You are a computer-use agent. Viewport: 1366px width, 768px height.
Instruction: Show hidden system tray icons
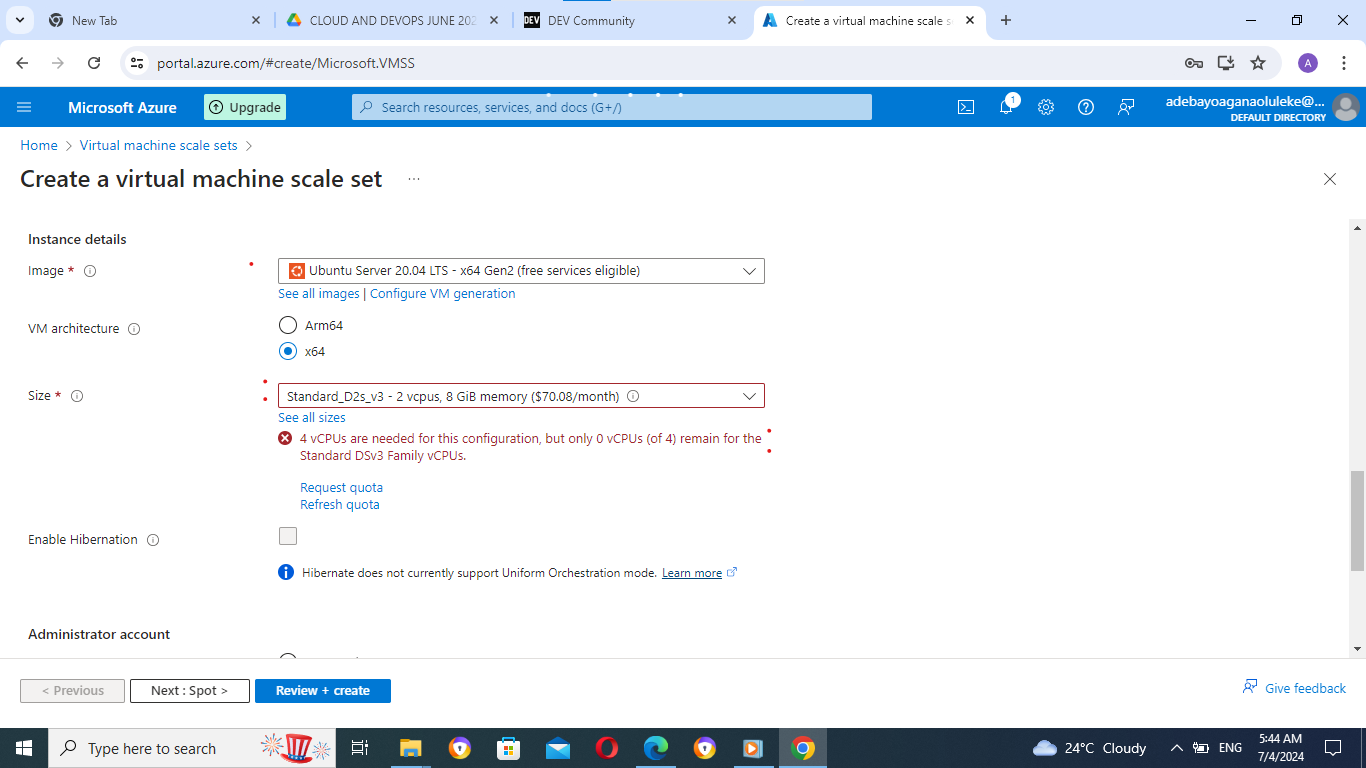(x=1176, y=748)
